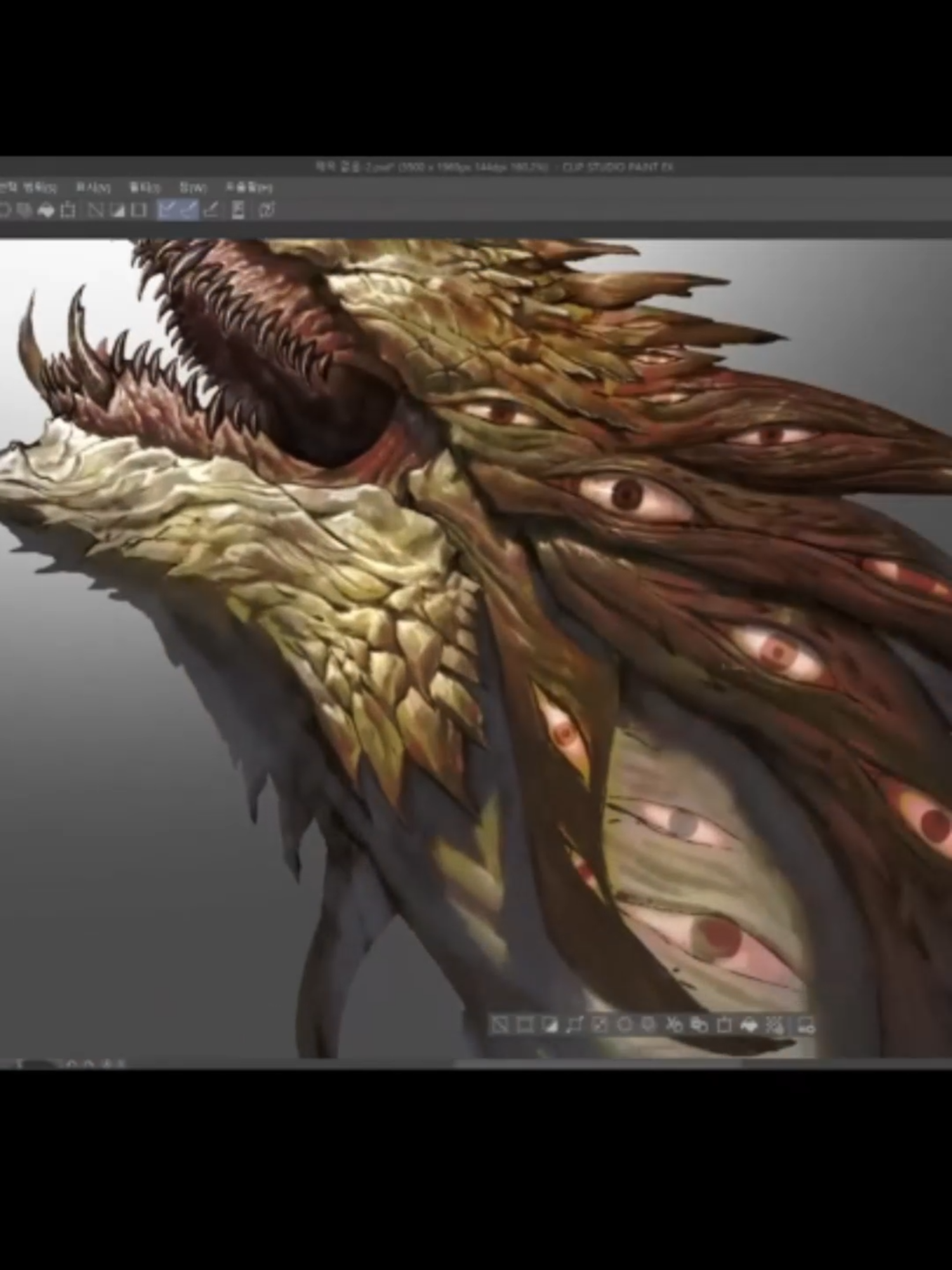Delete outside selection in the selection launcher
This screenshot has width=952, height=1270.
pyautogui.click(x=649, y=1025)
